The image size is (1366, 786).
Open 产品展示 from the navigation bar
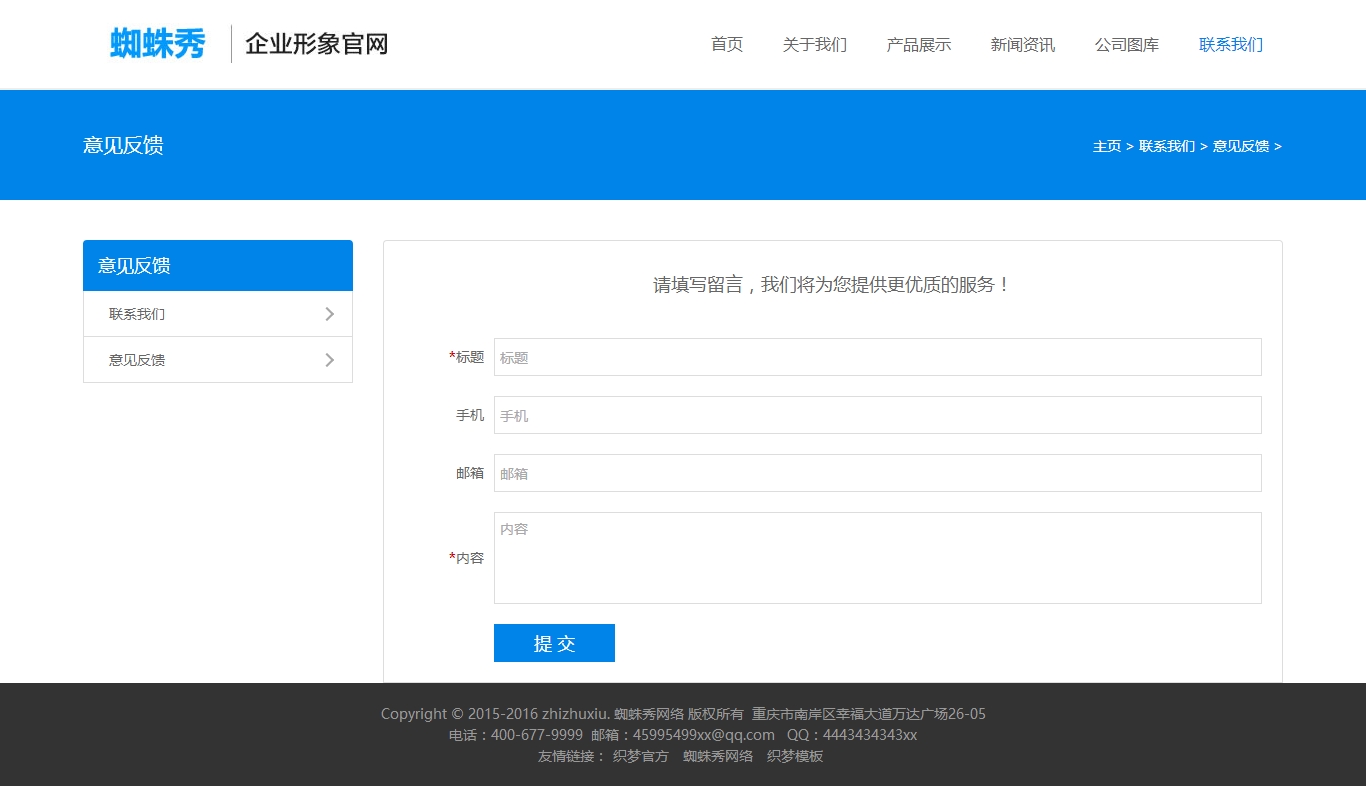(918, 45)
